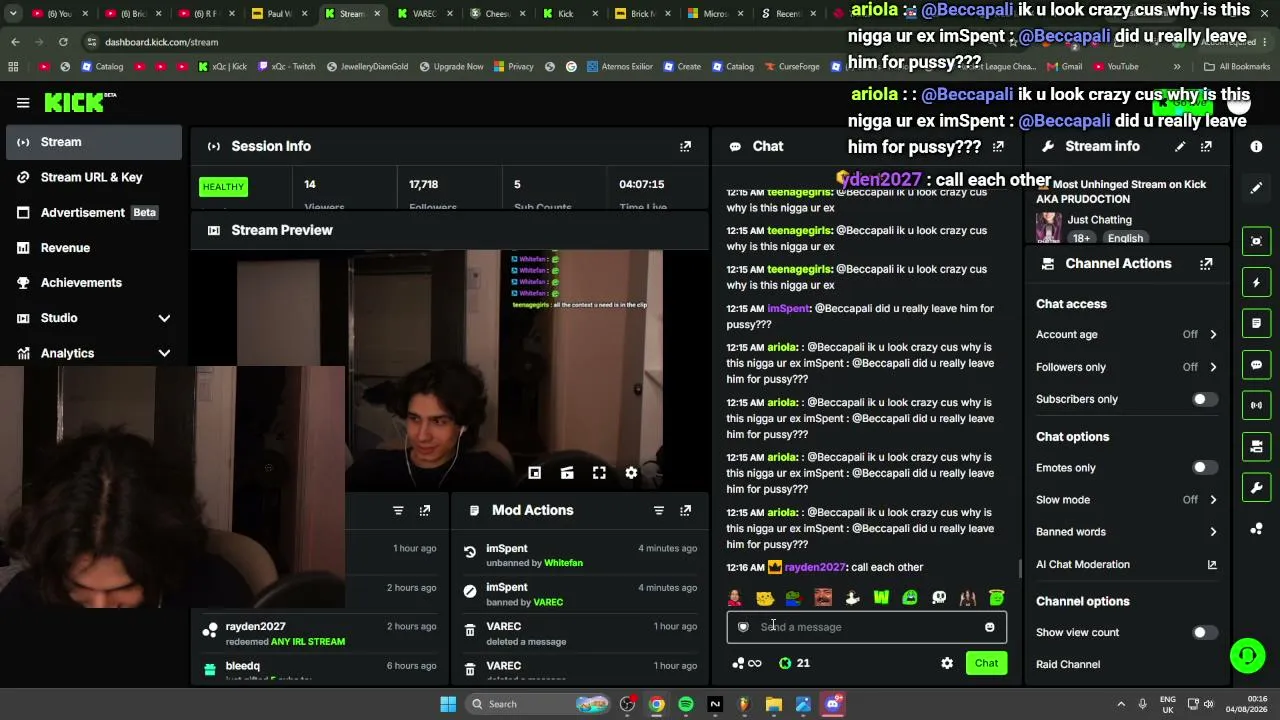The width and height of the screenshot is (1280, 720).
Task: Click the theater mode icon on stream preview
Action: (567, 473)
